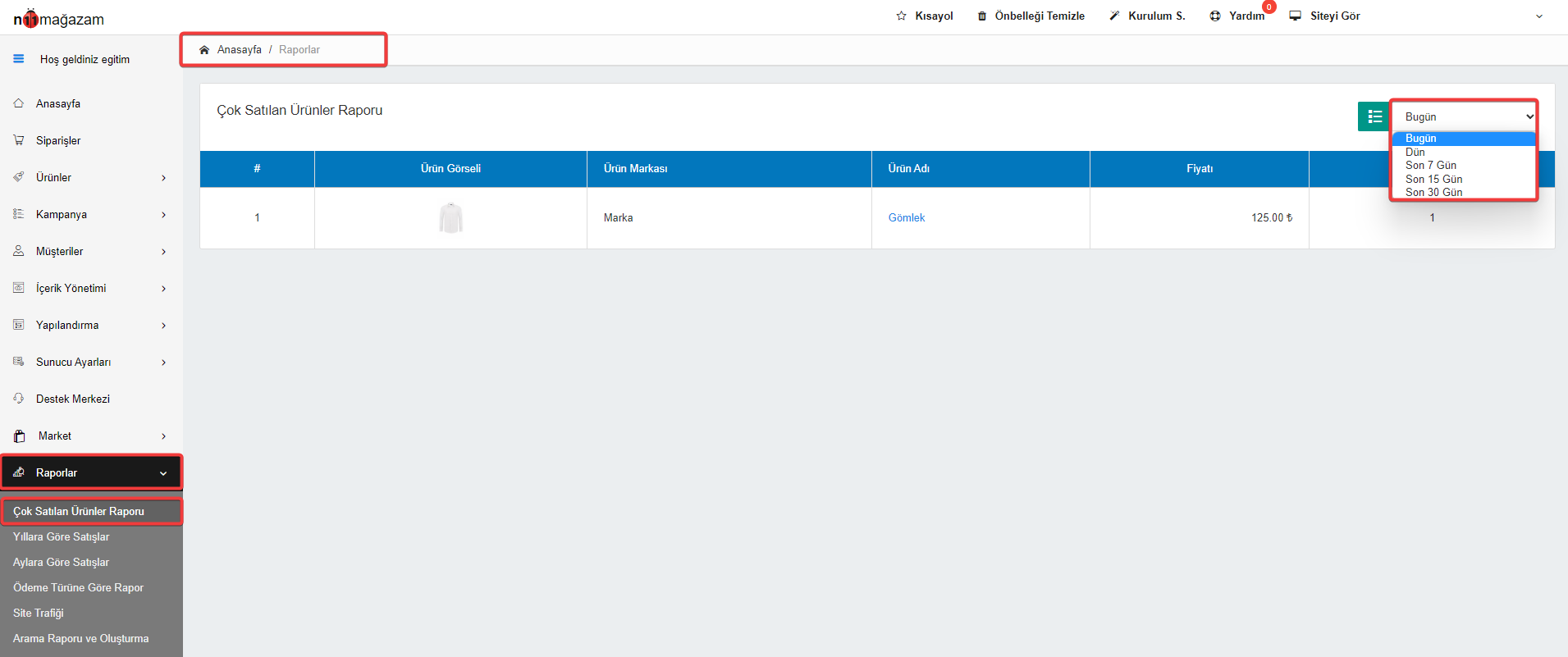Viewport: 1568px width, 657px height.
Task: Click the Yapılandırma icon
Action: click(x=19, y=325)
